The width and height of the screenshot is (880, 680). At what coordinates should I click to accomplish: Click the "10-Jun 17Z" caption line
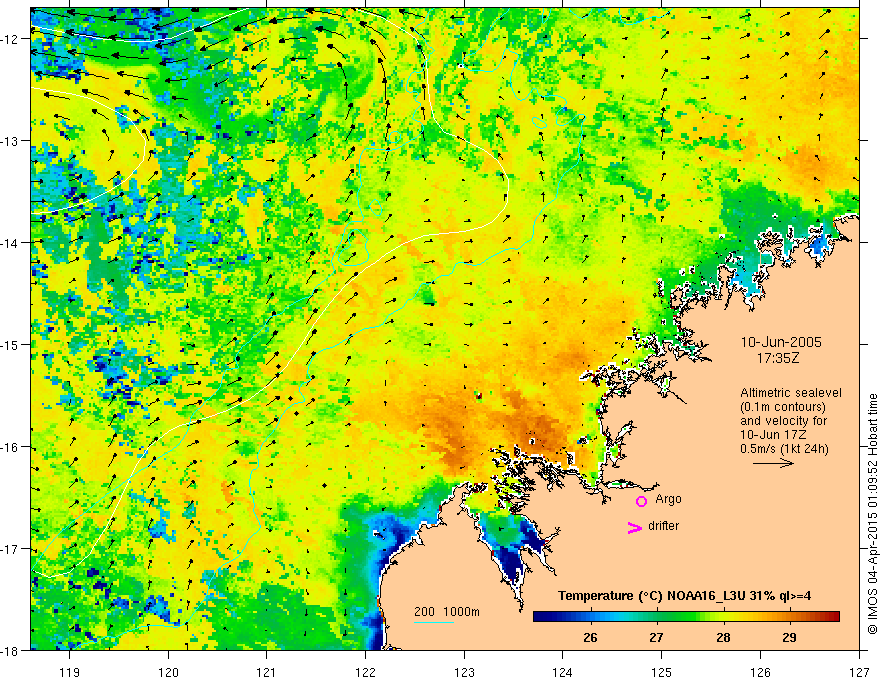tap(776, 435)
